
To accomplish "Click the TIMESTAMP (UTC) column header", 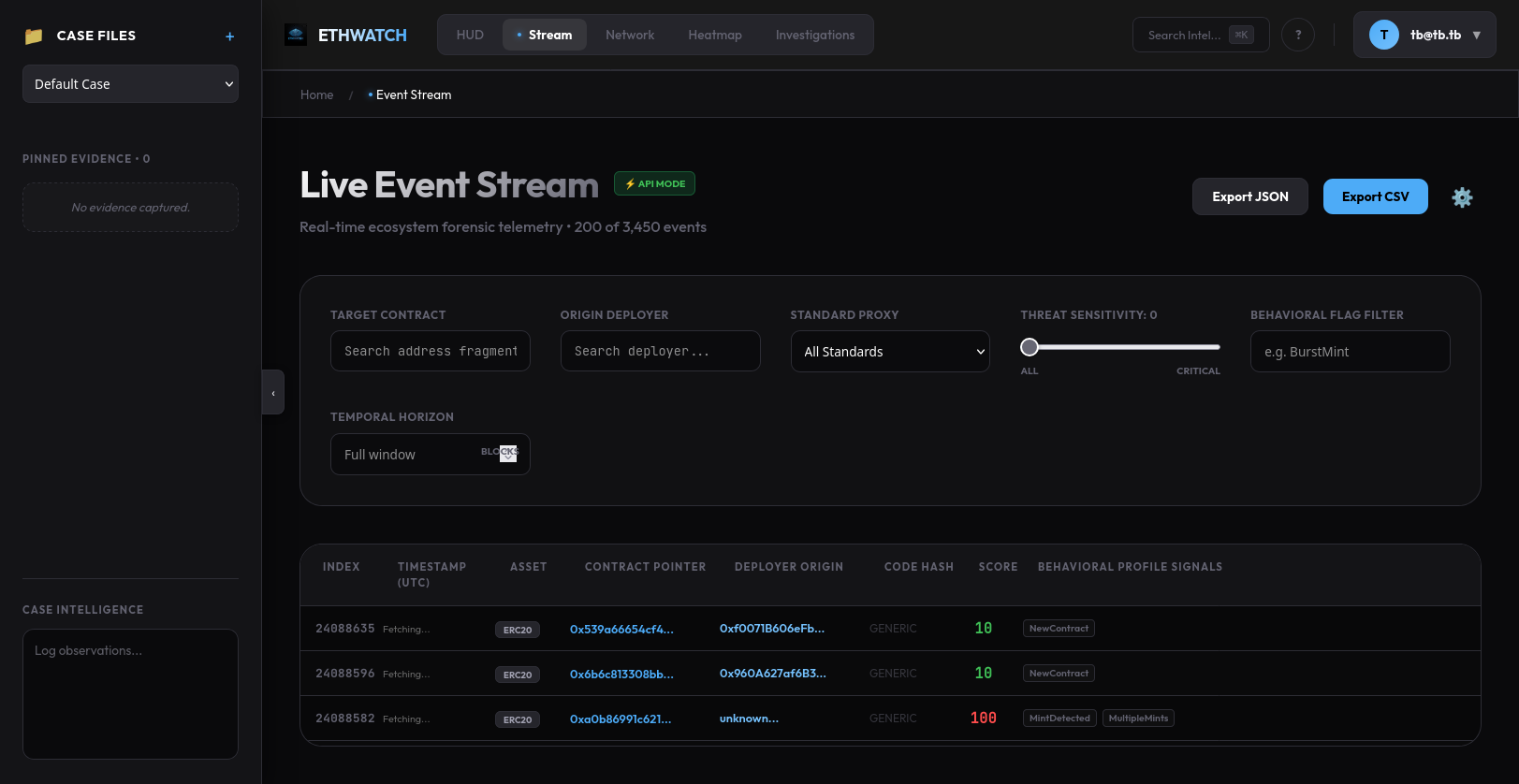I will [431, 574].
